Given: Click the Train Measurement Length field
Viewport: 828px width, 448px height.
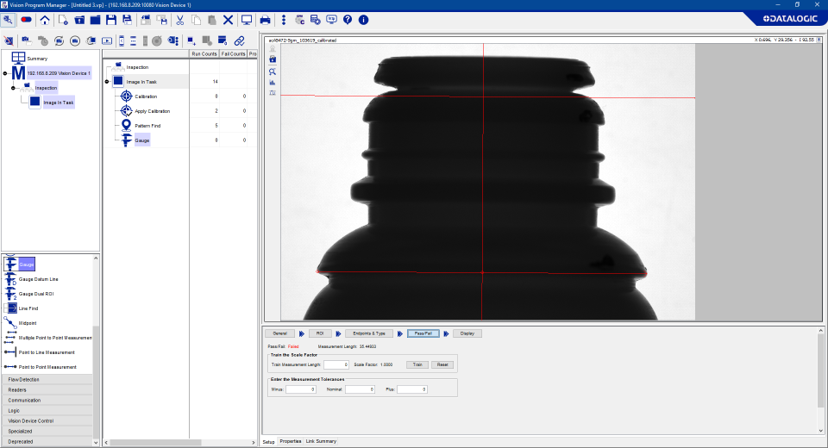Looking at the screenshot, I should tap(335, 365).
